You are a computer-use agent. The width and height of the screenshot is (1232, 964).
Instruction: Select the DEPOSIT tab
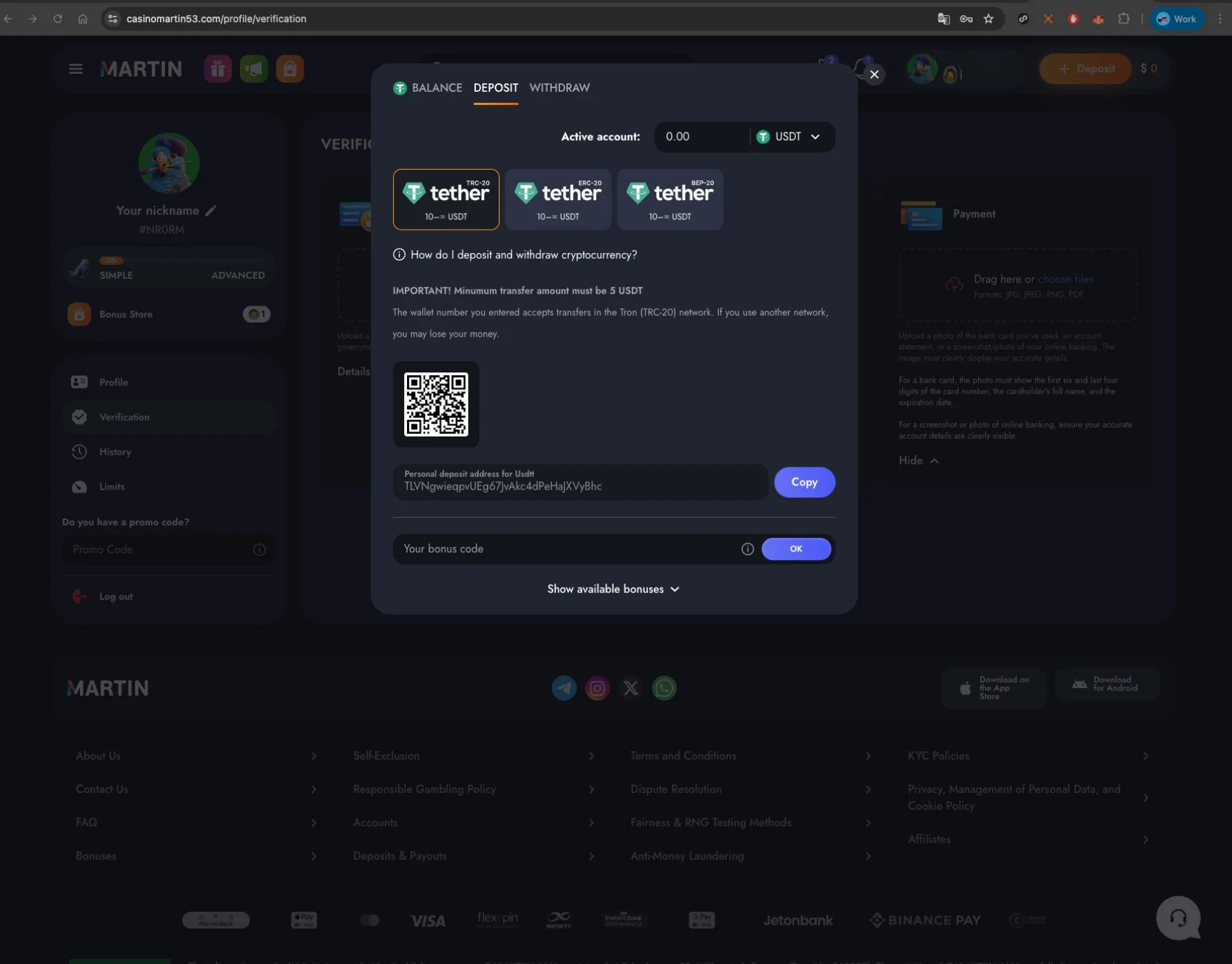495,88
